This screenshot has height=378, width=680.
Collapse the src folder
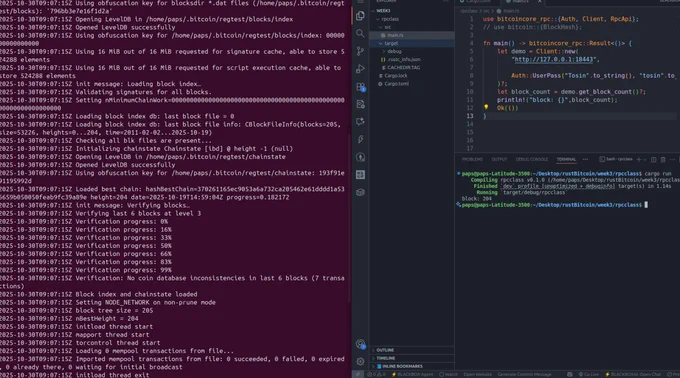click(412, 27)
